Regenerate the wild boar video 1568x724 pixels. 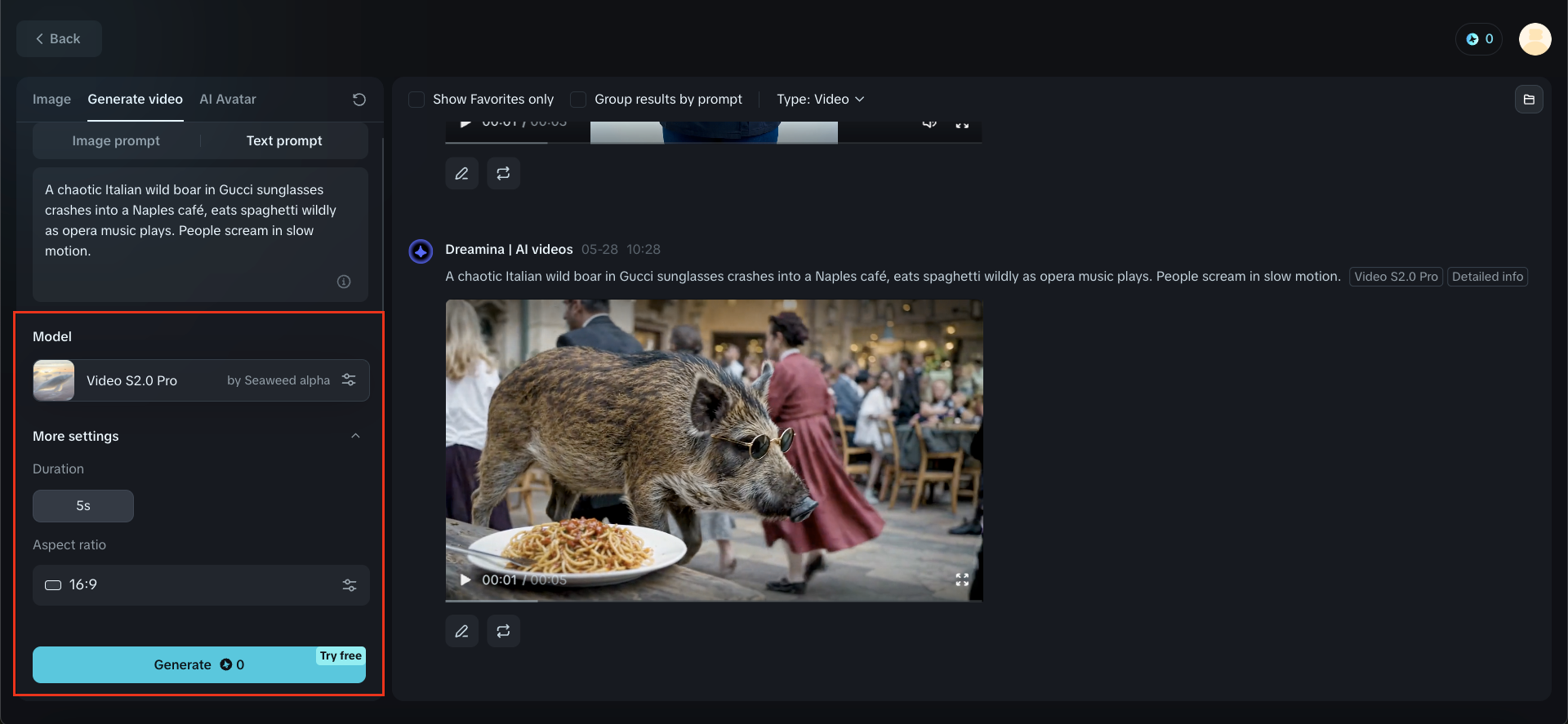coord(503,631)
